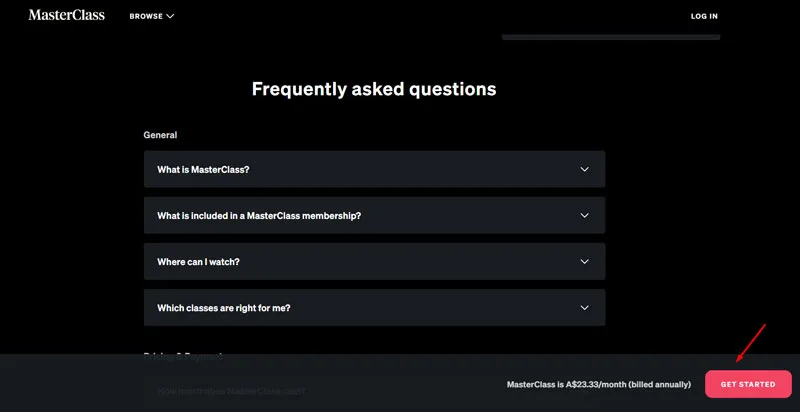Click the chevron on the membership question row
This screenshot has width=800, height=412.
coord(585,216)
